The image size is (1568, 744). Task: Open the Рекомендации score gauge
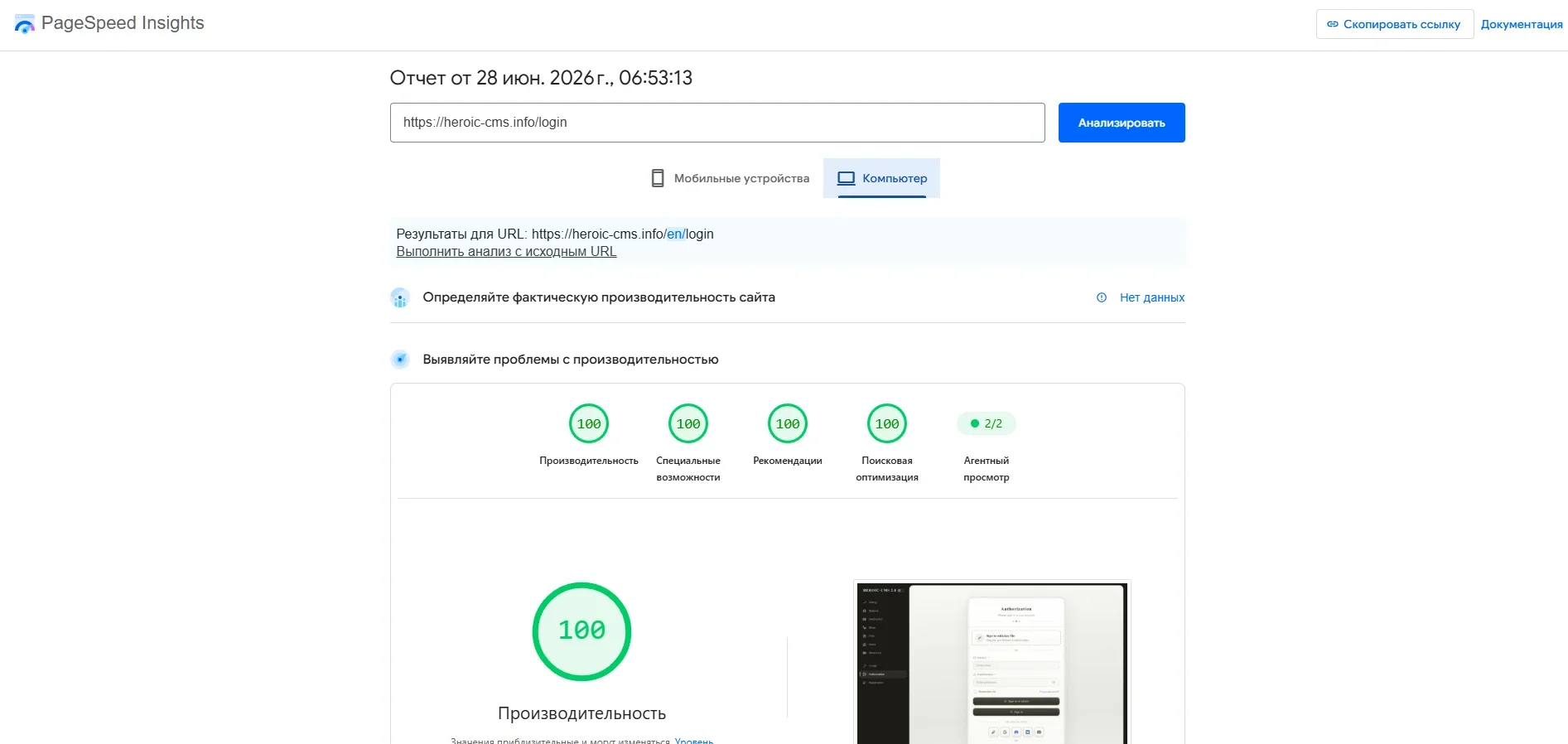coord(788,424)
